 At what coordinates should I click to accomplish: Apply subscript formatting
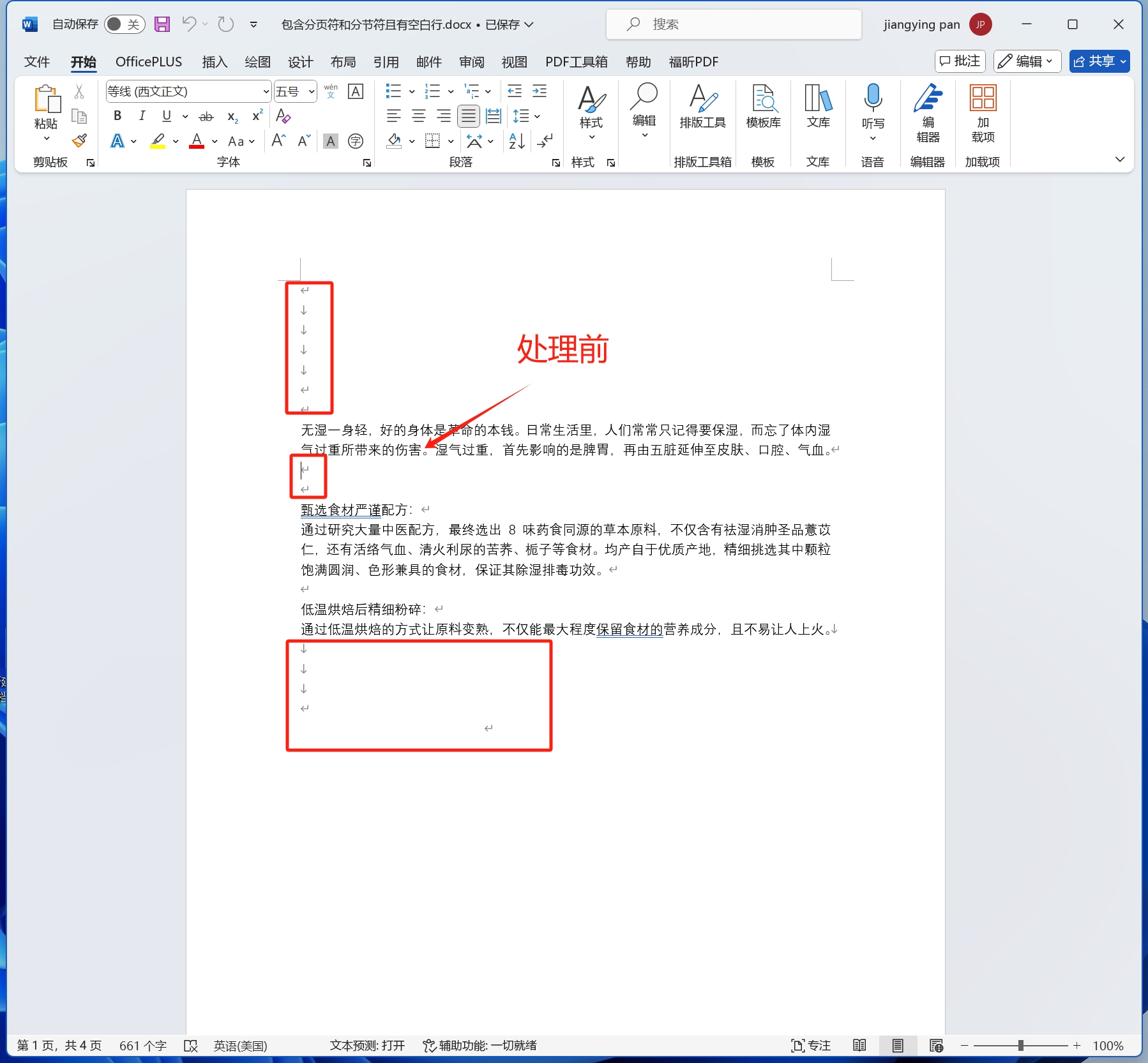click(232, 117)
